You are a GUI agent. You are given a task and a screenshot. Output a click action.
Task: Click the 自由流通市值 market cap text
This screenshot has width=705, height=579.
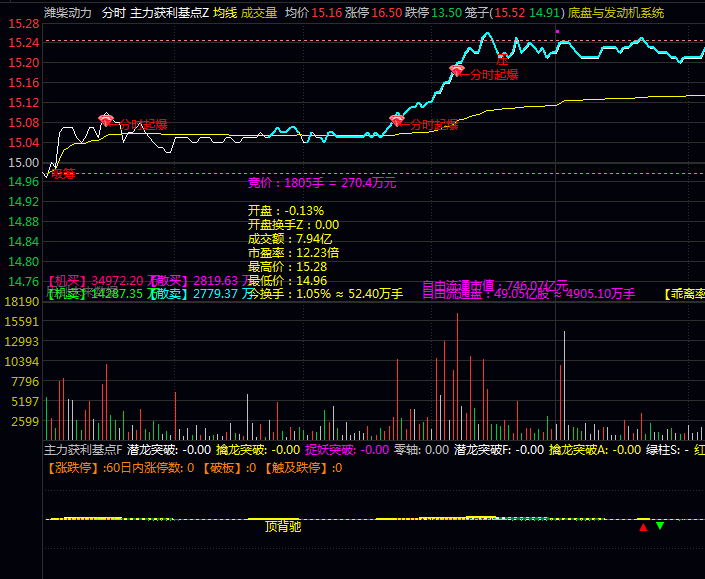[458, 285]
